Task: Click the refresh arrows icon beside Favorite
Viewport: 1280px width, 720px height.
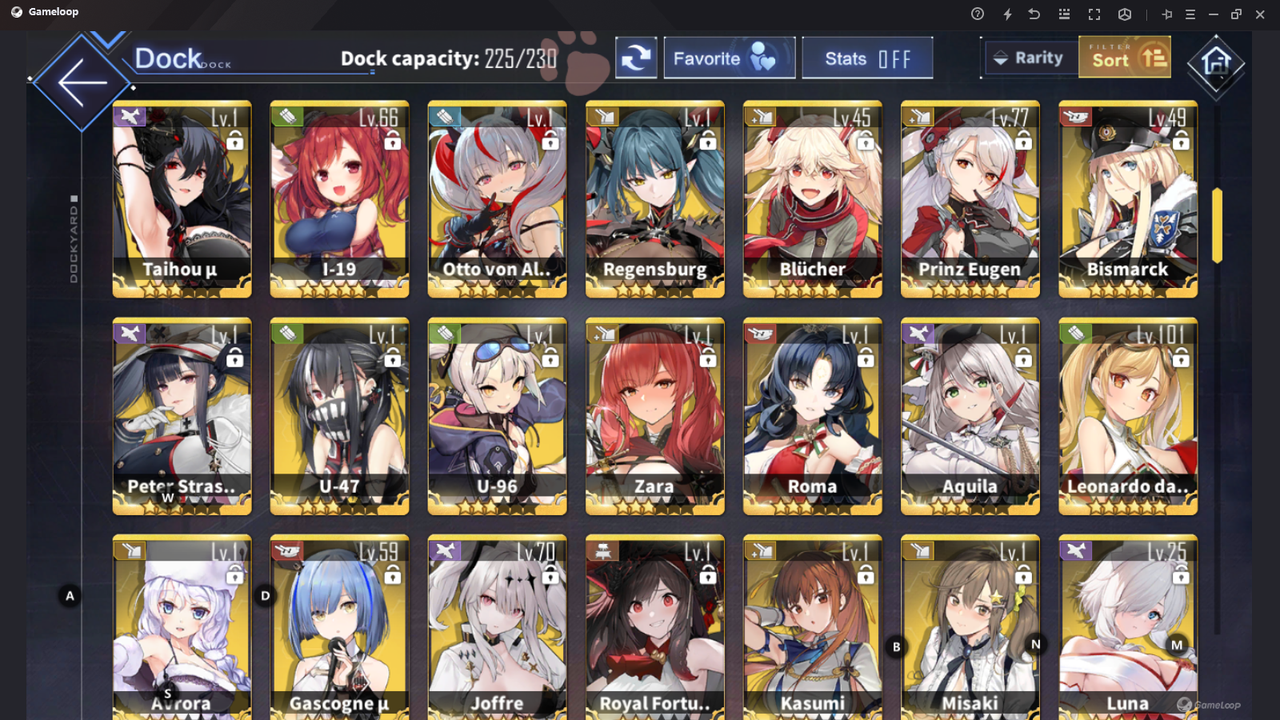Action: (x=636, y=58)
